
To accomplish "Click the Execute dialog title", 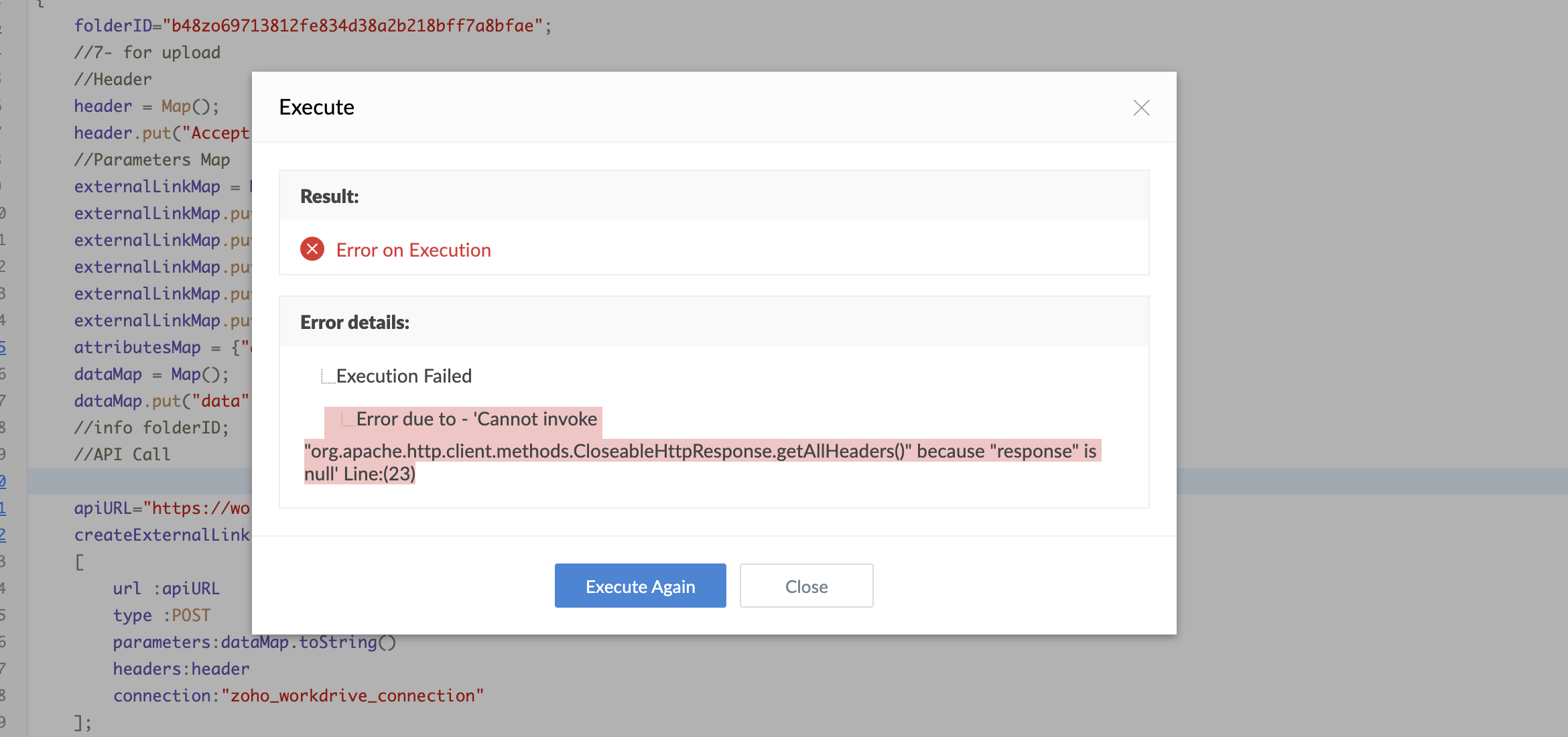I will (x=316, y=107).
